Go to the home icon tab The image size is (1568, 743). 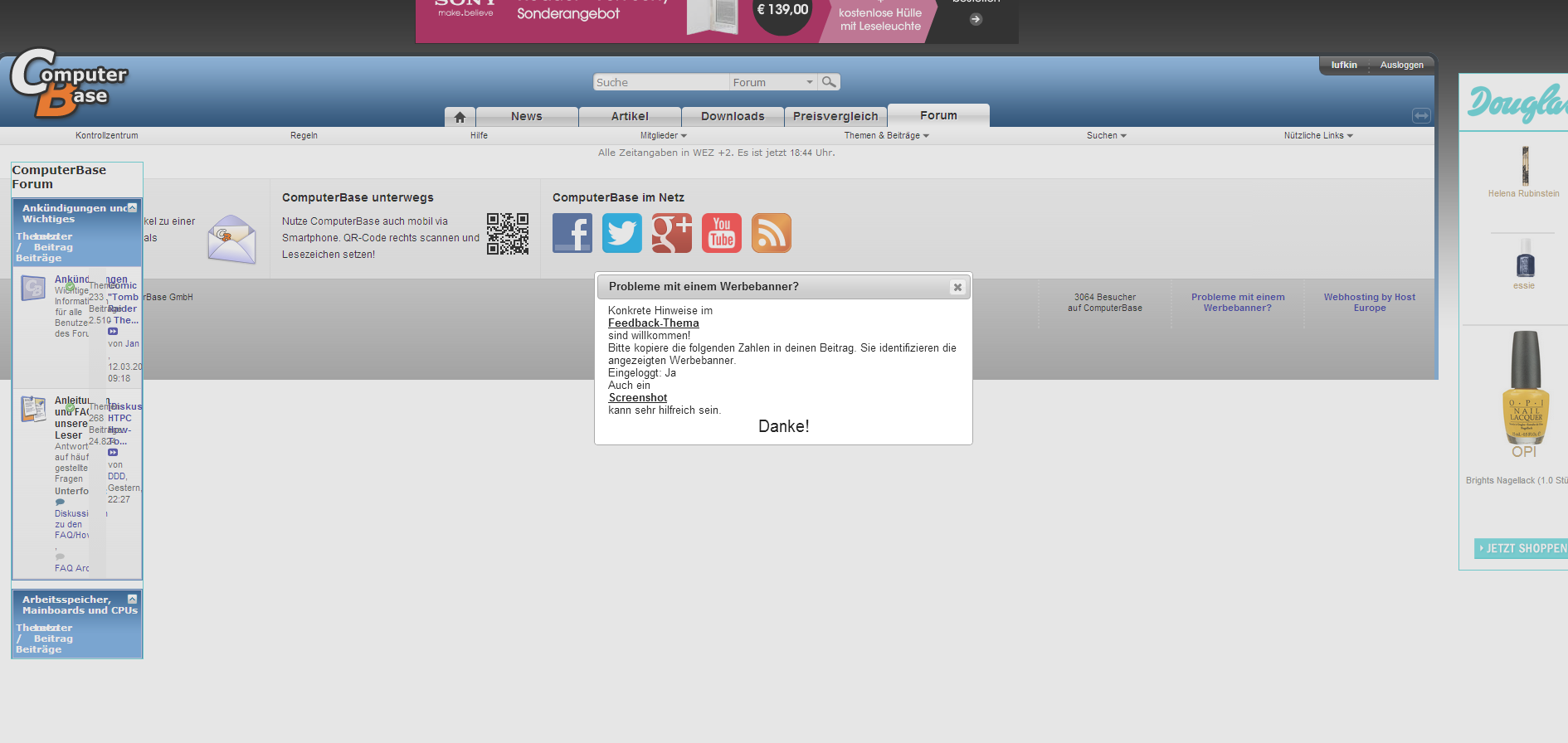click(x=460, y=117)
